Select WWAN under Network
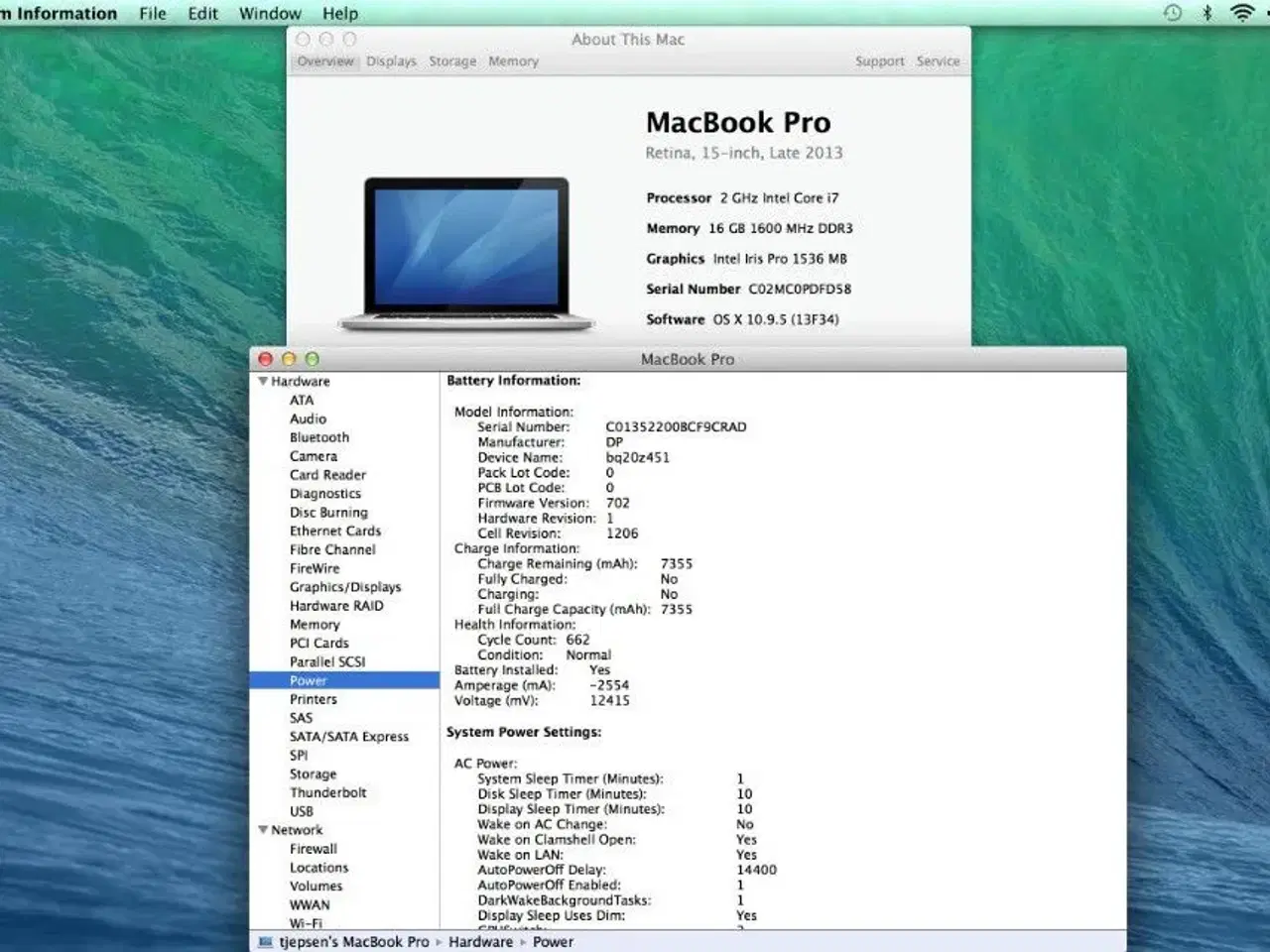Screen dimensions: 1270x952 (x=310, y=905)
